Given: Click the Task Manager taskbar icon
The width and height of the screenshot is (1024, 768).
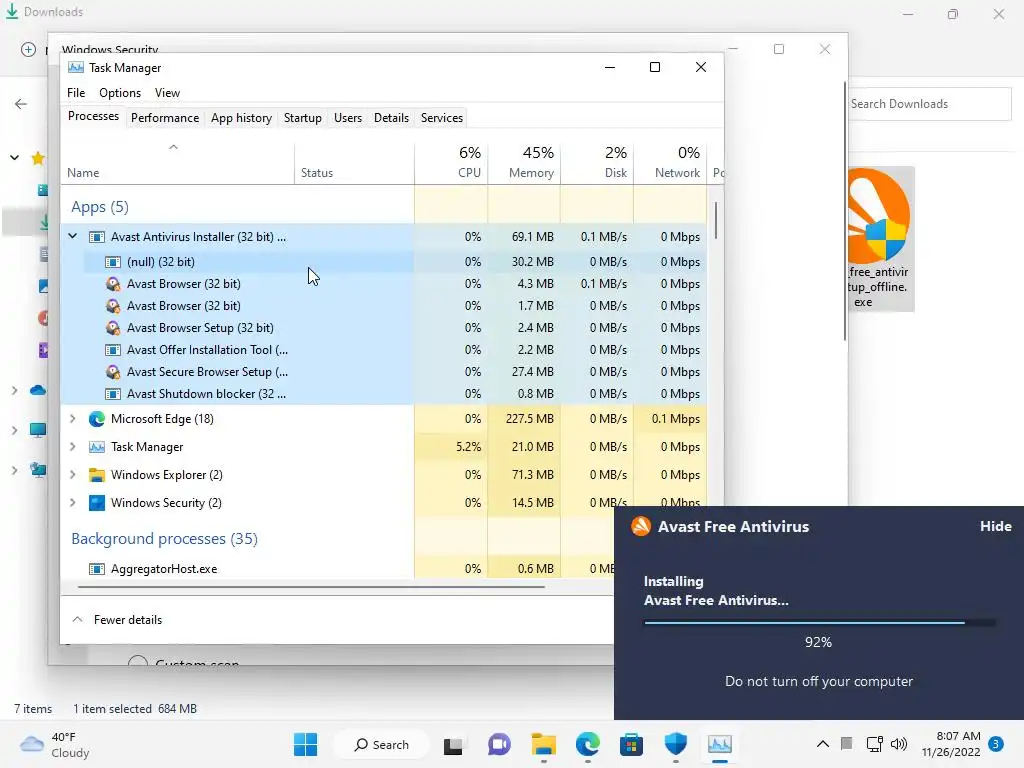Looking at the screenshot, I should 720,744.
